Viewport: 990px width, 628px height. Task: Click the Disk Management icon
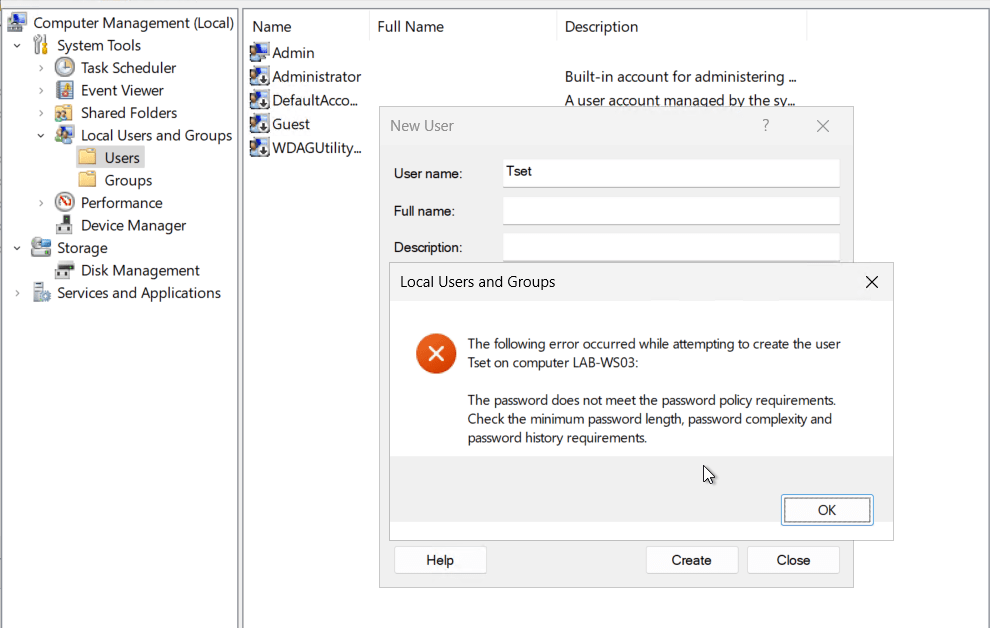64,270
